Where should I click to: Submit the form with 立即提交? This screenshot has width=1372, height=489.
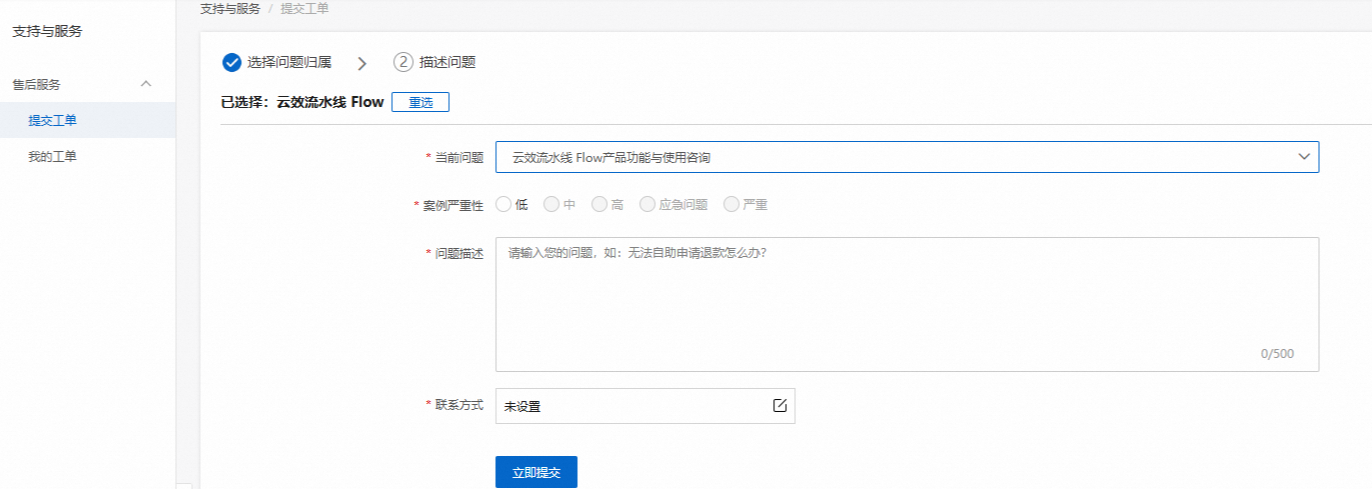(x=536, y=472)
